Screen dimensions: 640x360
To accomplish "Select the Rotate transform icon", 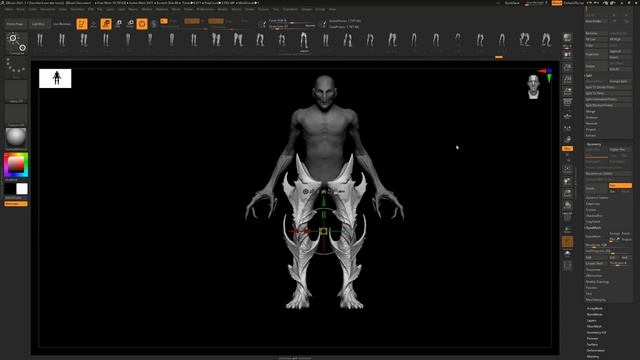I will tap(130, 24).
